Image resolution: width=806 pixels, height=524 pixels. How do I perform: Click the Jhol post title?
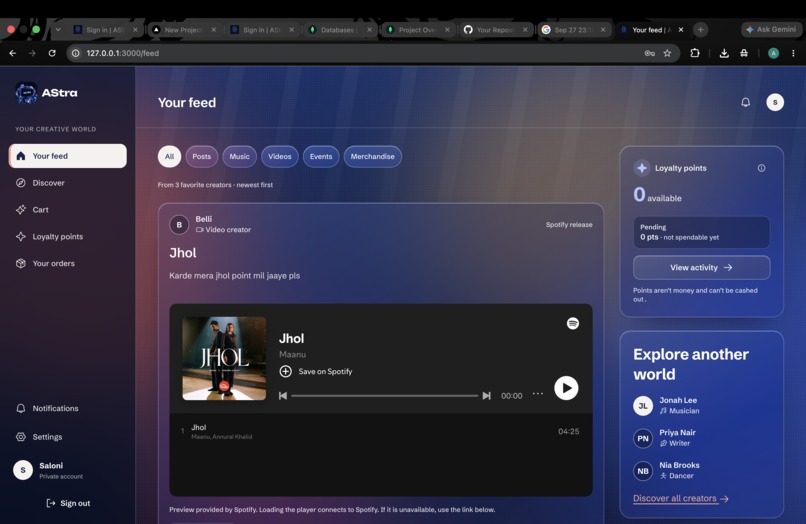(182, 253)
